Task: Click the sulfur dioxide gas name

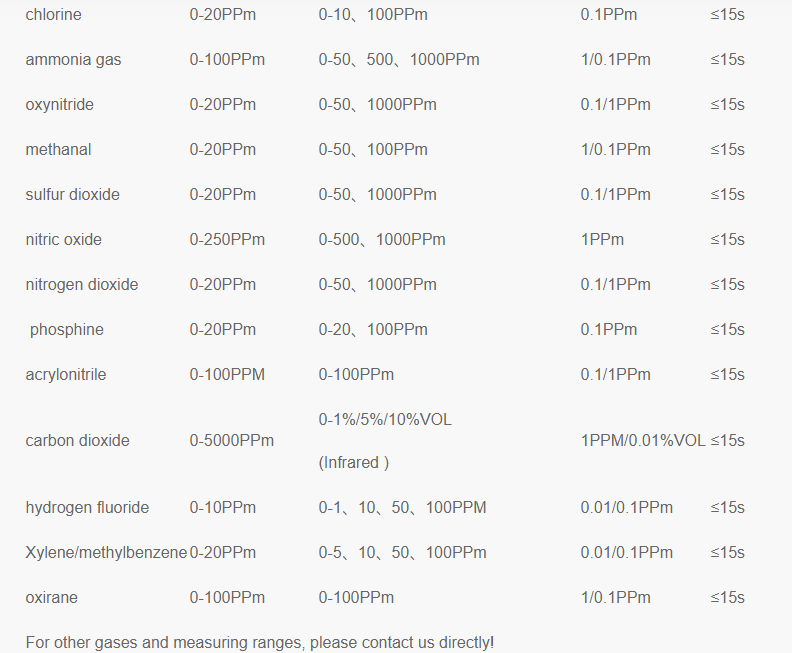Action: [x=72, y=195]
